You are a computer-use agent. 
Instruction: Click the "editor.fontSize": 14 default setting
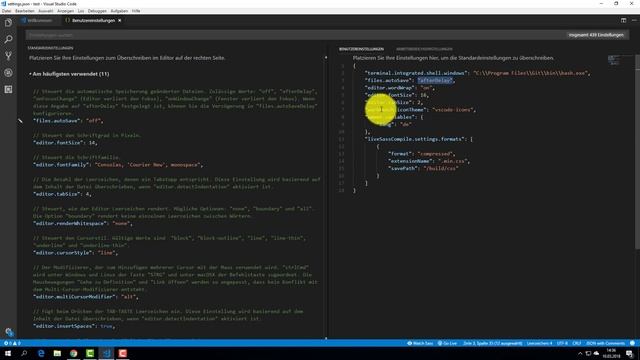[65, 143]
